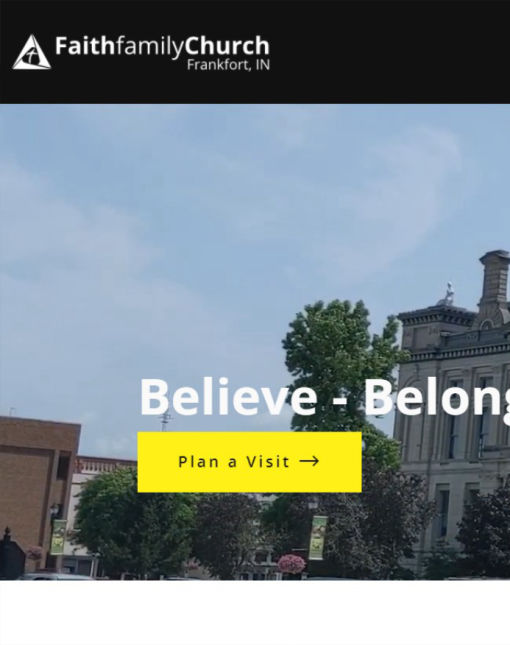Click the pink hanging flower basket

point(292,564)
